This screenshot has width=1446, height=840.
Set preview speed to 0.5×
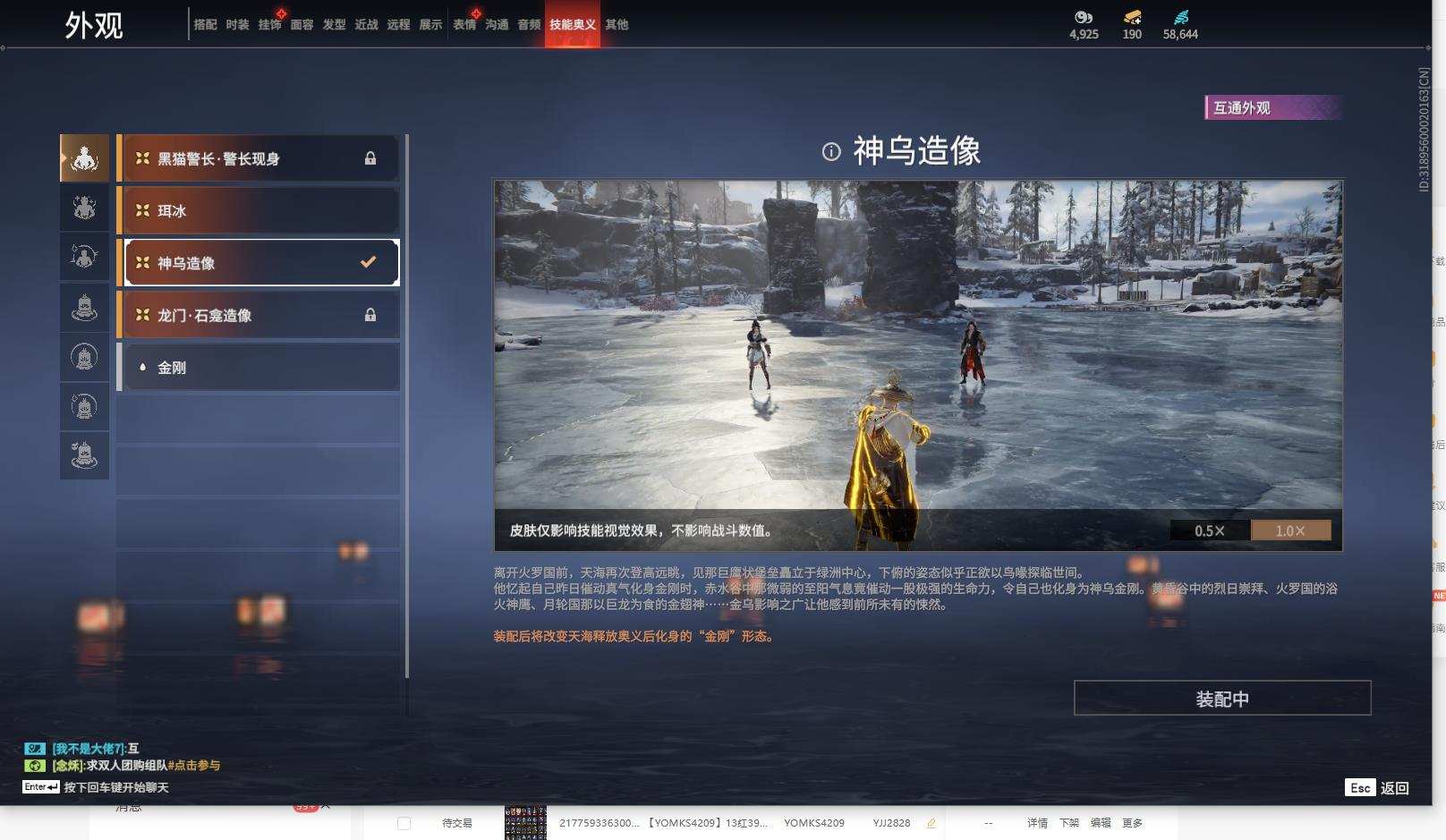pyautogui.click(x=1210, y=530)
